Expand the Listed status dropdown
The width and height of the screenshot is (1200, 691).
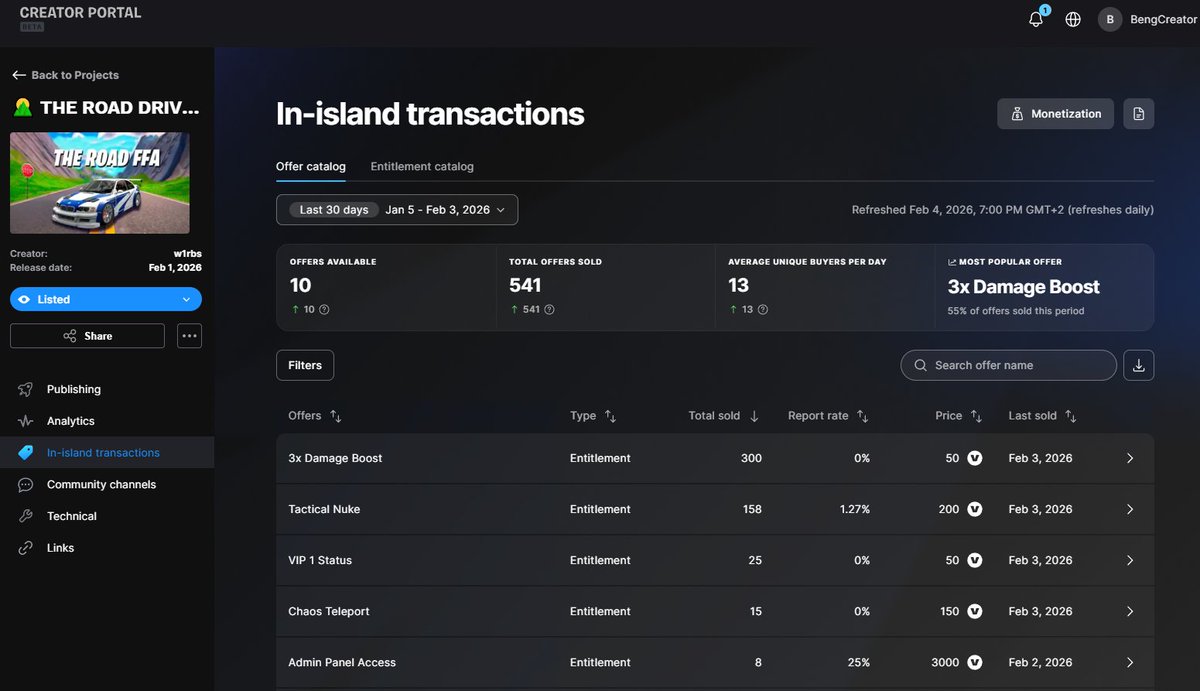(x=106, y=299)
